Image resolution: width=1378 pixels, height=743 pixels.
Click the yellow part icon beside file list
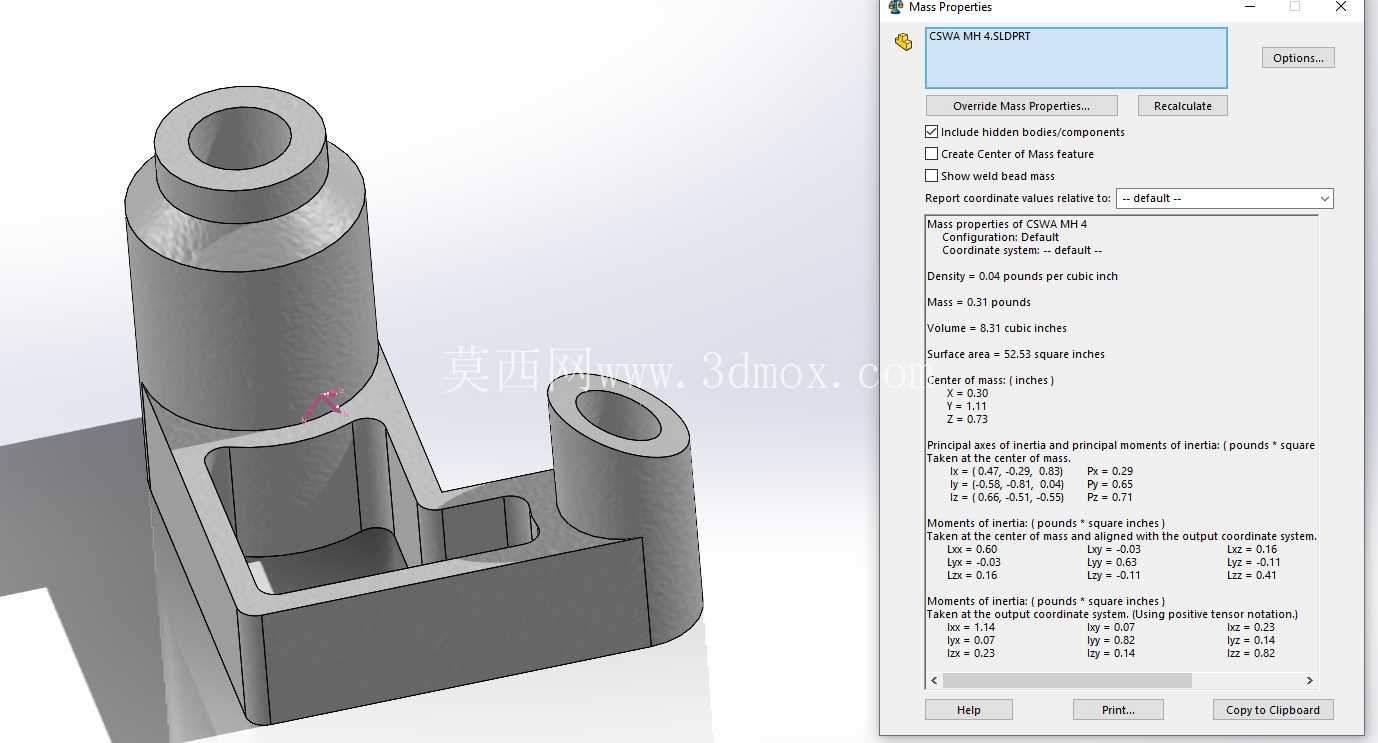pyautogui.click(x=904, y=42)
